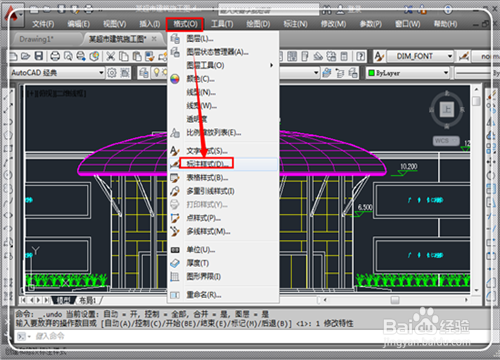This screenshot has height=360, width=500.
Task: Click the Match Properties brush icon
Action: point(150,56)
